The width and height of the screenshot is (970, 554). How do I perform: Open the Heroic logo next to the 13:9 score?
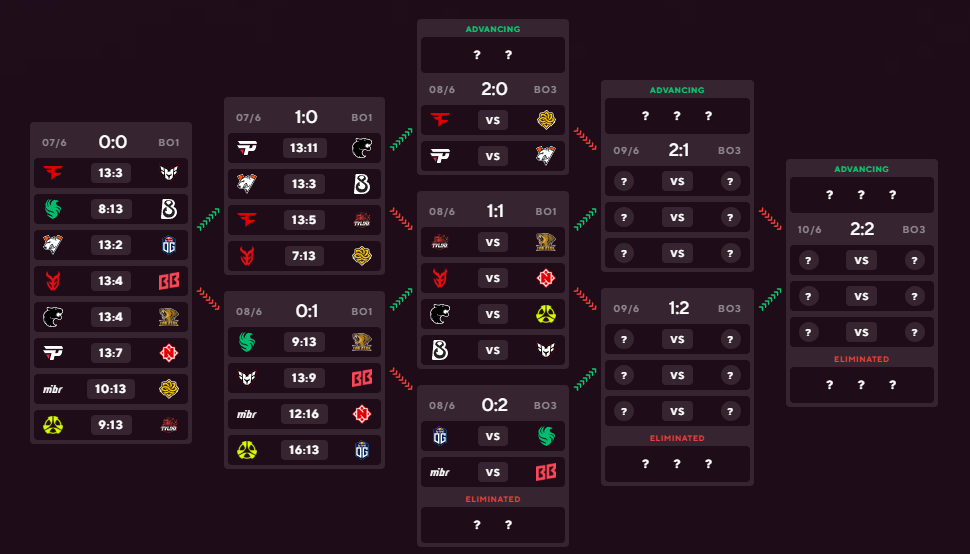[247, 378]
